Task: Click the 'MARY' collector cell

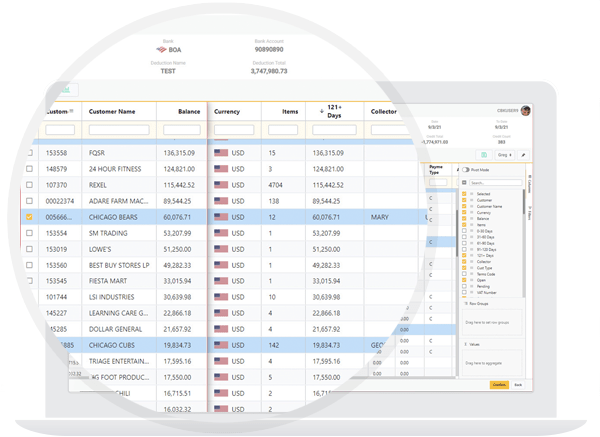Action: click(380, 217)
